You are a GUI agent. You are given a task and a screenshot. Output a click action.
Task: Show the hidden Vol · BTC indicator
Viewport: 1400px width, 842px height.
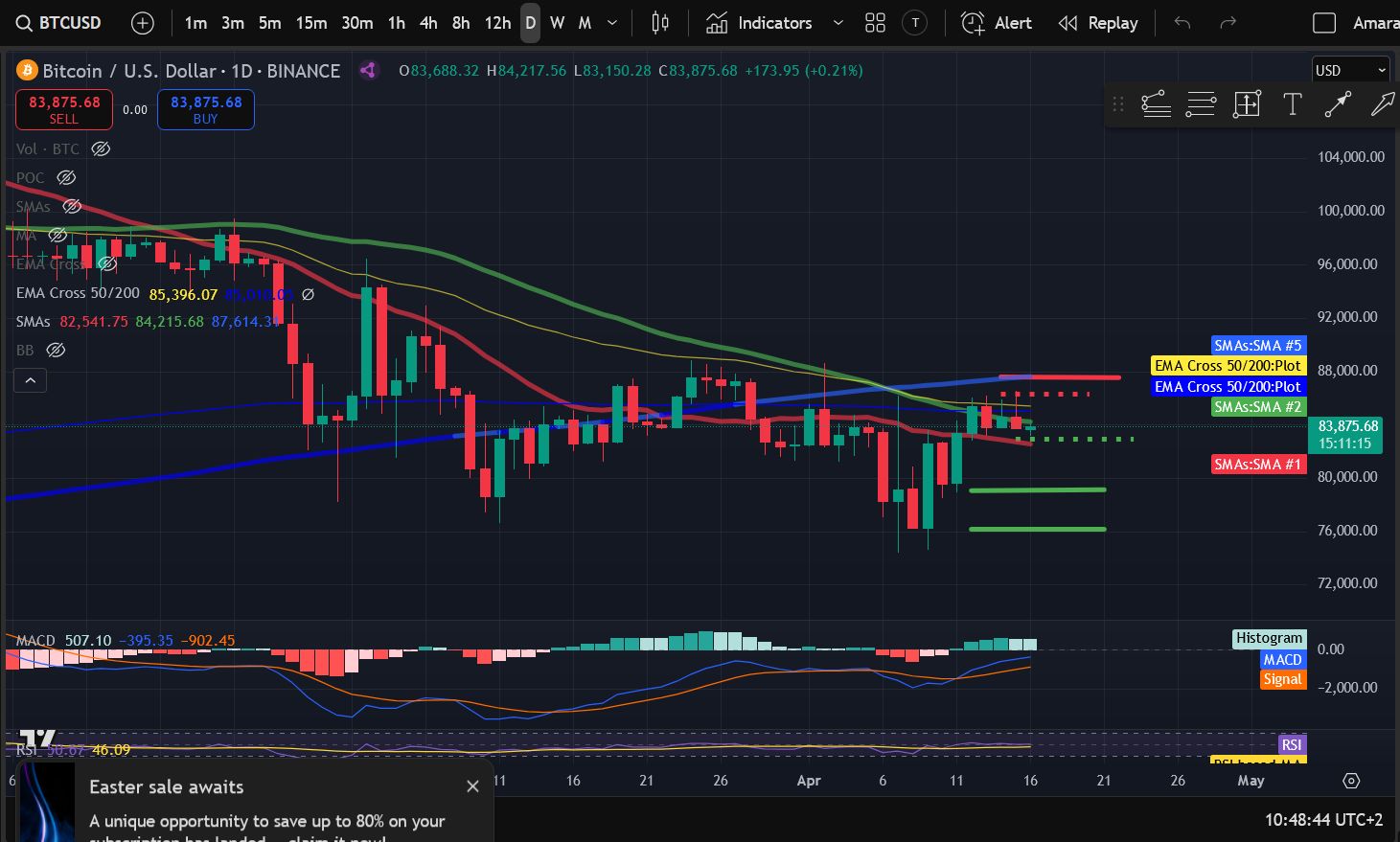click(101, 148)
